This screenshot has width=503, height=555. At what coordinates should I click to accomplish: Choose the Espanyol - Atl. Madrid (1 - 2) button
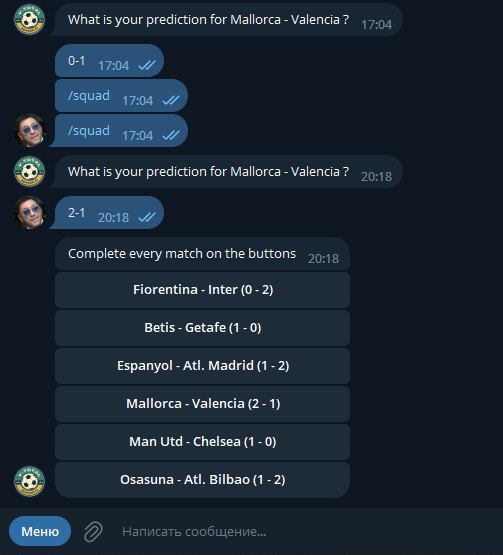pyautogui.click(x=202, y=366)
